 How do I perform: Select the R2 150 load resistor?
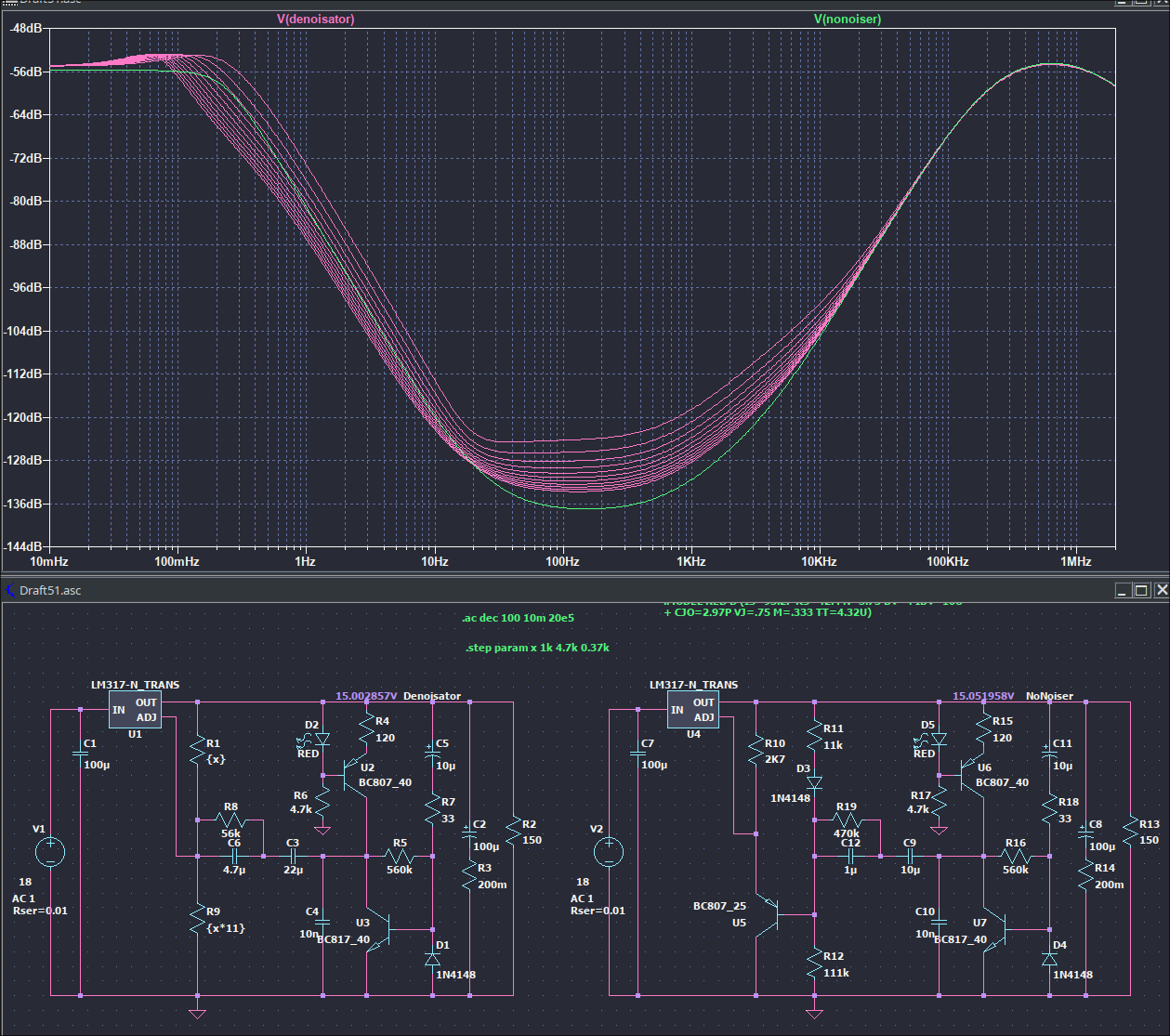(x=513, y=832)
